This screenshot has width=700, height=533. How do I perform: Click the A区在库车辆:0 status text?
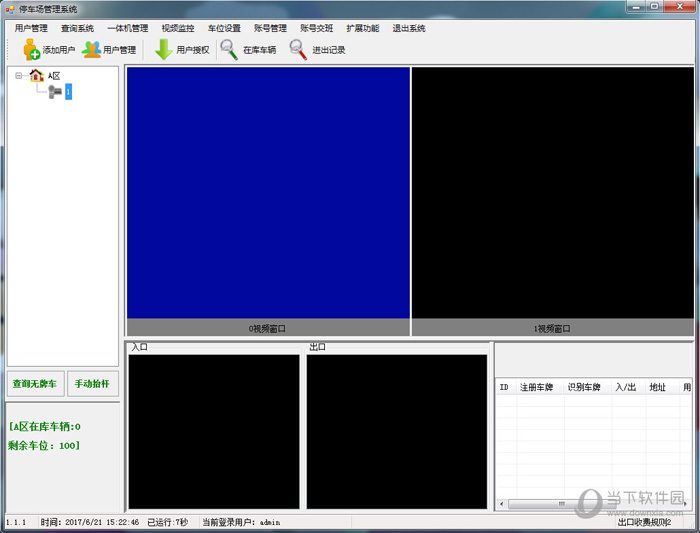pos(44,427)
